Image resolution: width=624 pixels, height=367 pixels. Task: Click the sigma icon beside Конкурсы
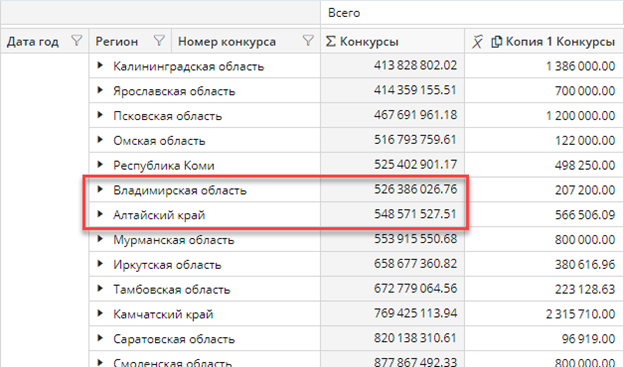(331, 41)
